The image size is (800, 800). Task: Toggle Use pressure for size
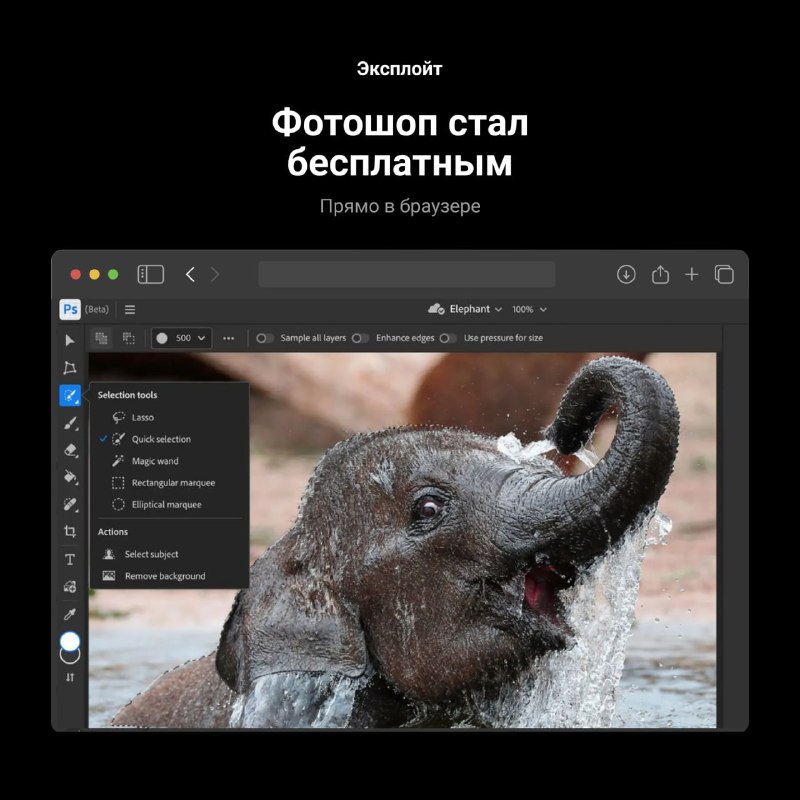448,338
